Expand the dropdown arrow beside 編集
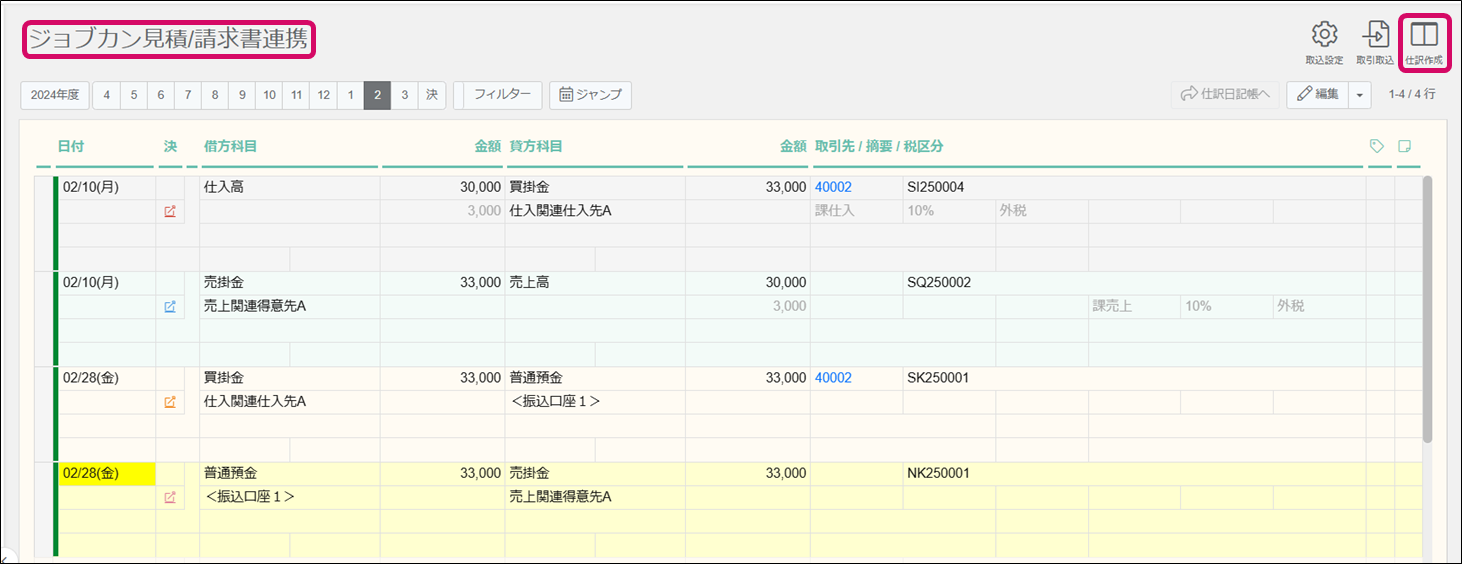1462x564 pixels. [1360, 95]
